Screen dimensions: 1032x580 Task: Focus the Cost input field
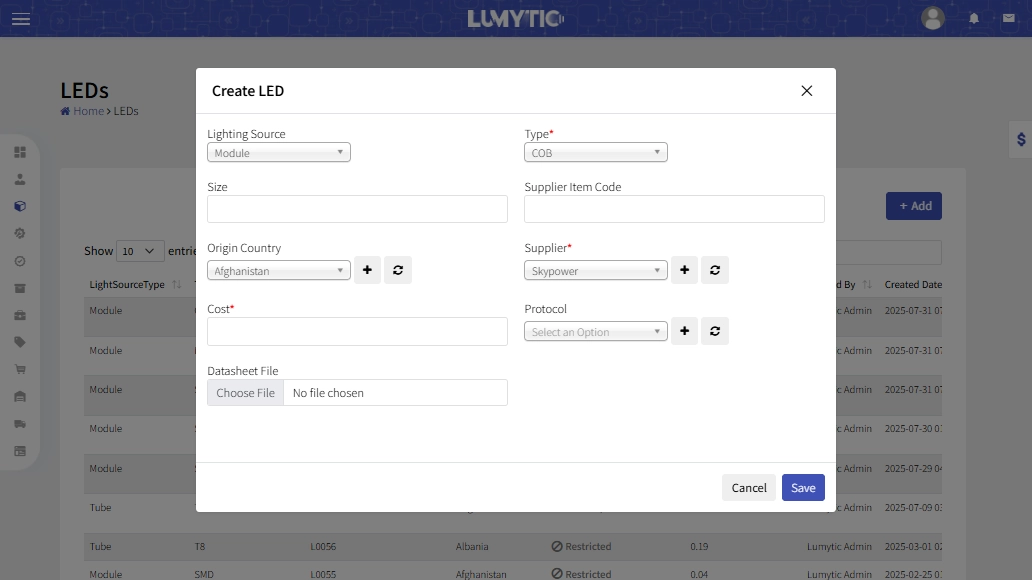357,332
